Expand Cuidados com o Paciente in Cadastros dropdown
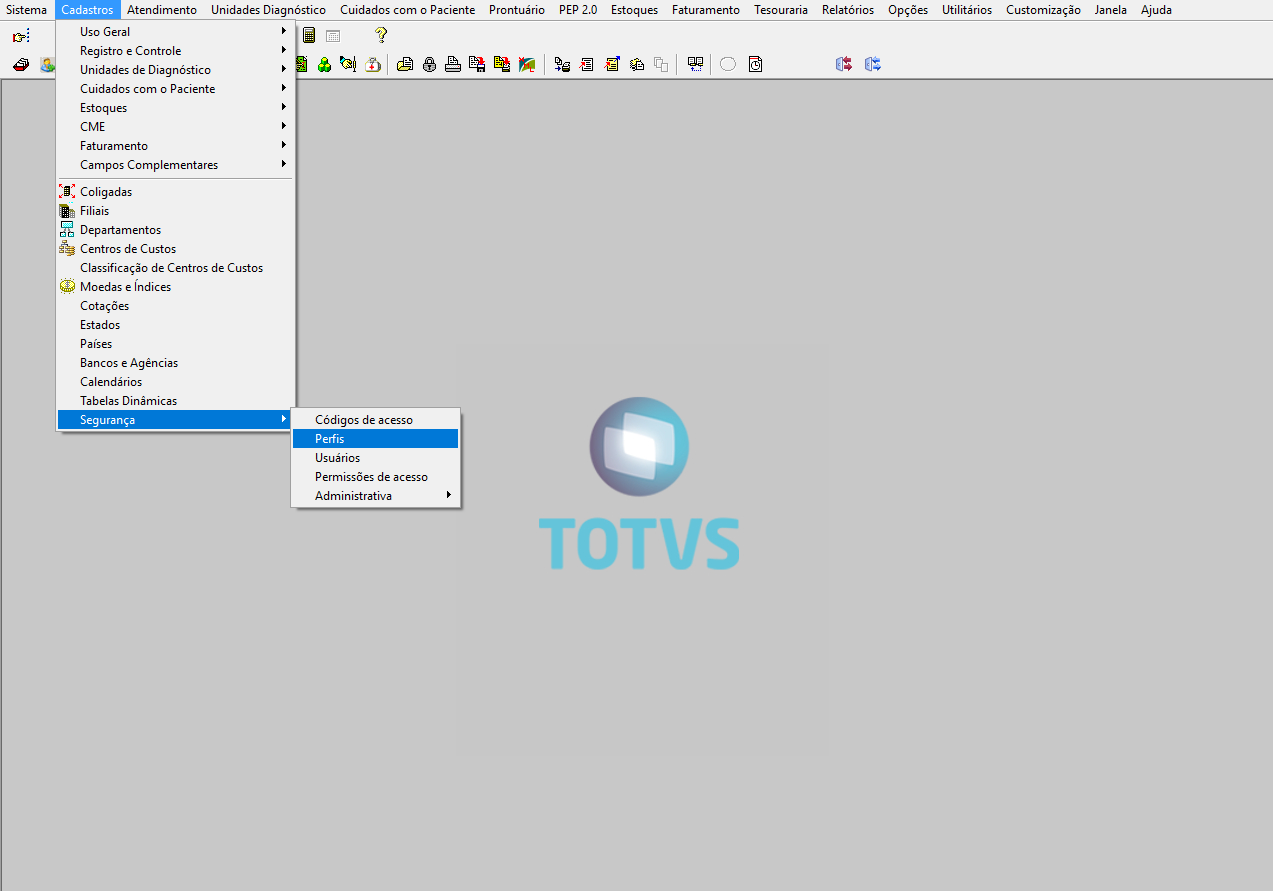 click(x=175, y=89)
